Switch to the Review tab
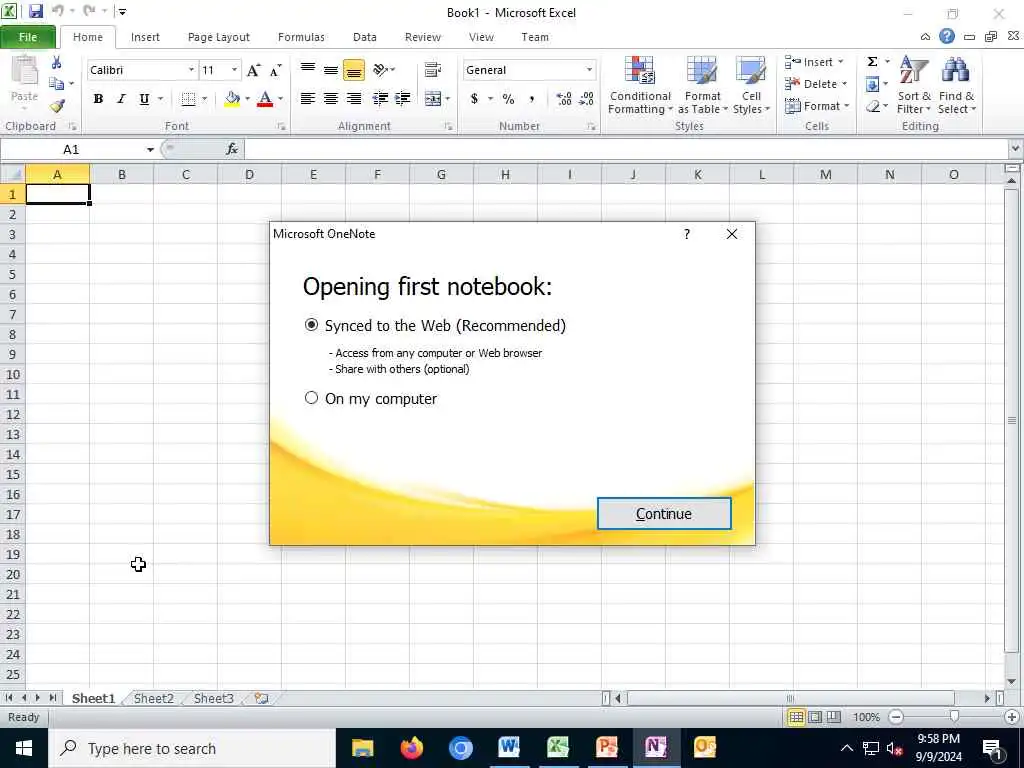The height and width of the screenshot is (768, 1024). pyautogui.click(x=423, y=37)
